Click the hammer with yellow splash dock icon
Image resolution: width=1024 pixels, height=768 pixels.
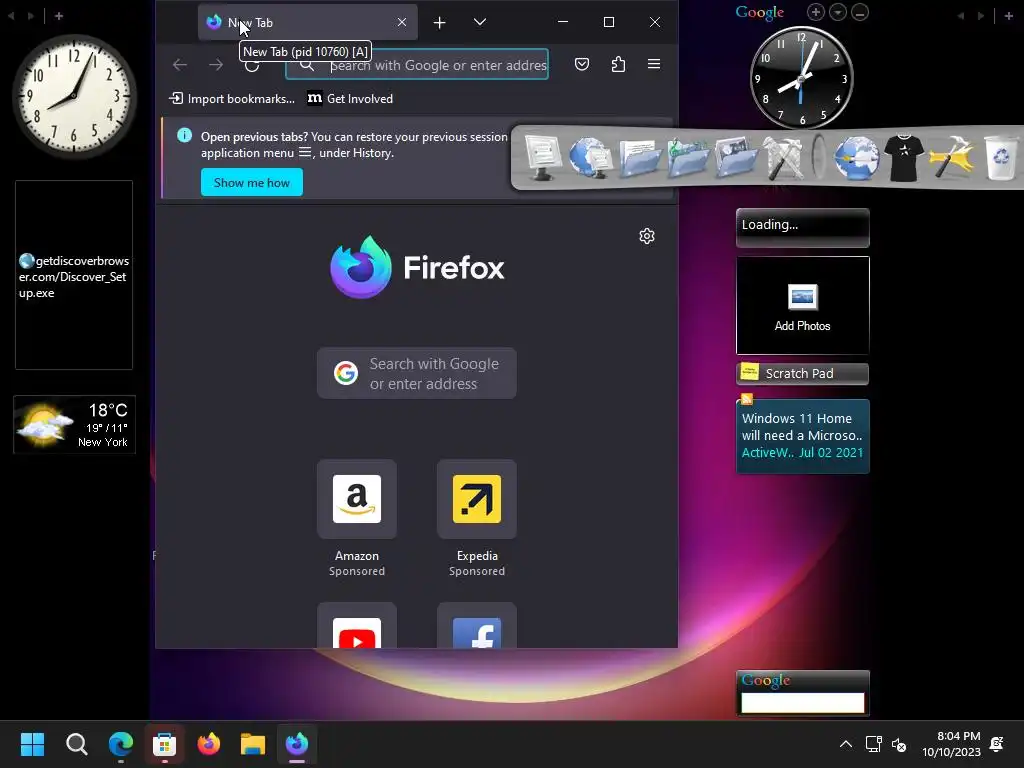pyautogui.click(x=952, y=157)
